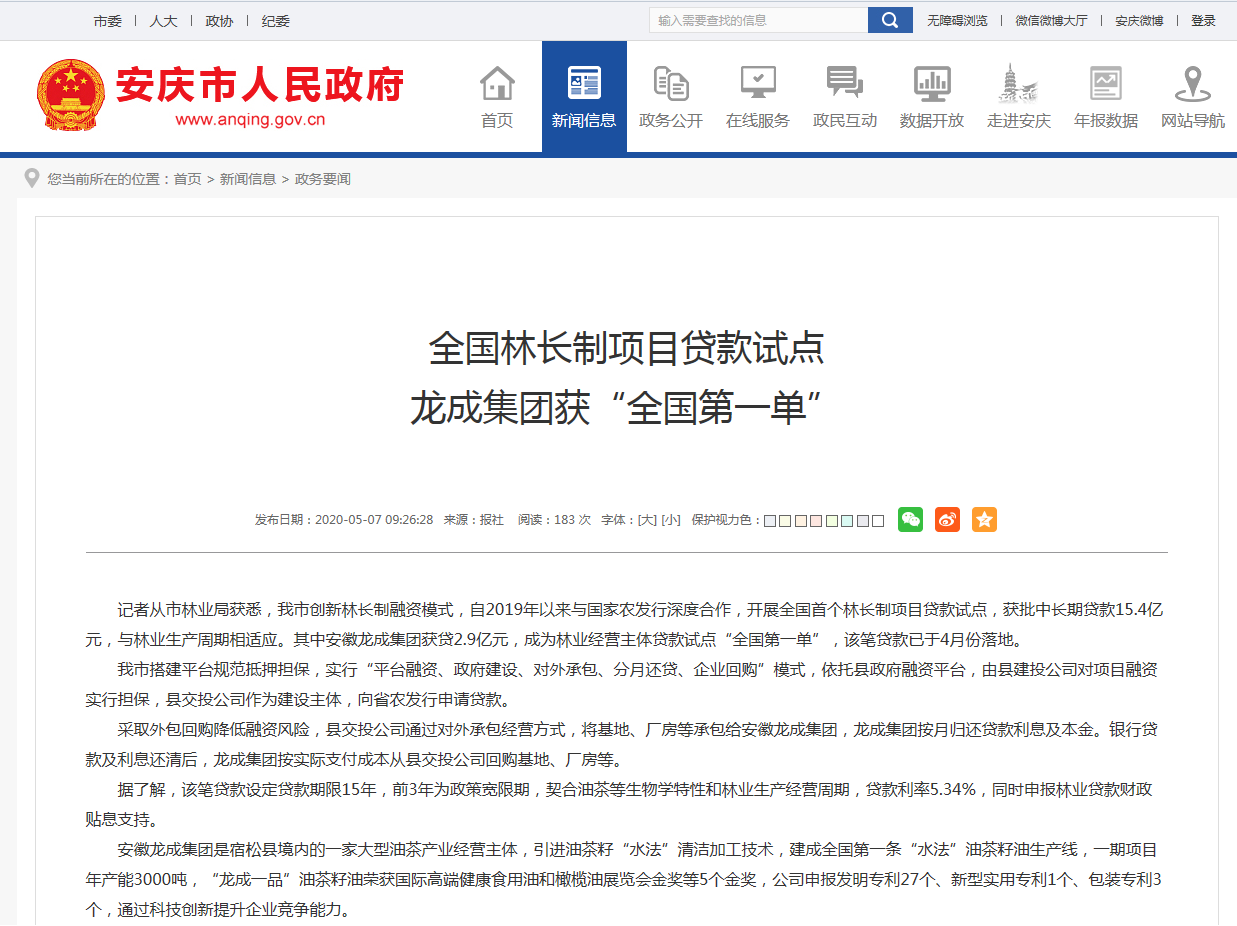The width and height of the screenshot is (1237, 926).
Task: Set font size to small [小]
Action: click(x=671, y=520)
